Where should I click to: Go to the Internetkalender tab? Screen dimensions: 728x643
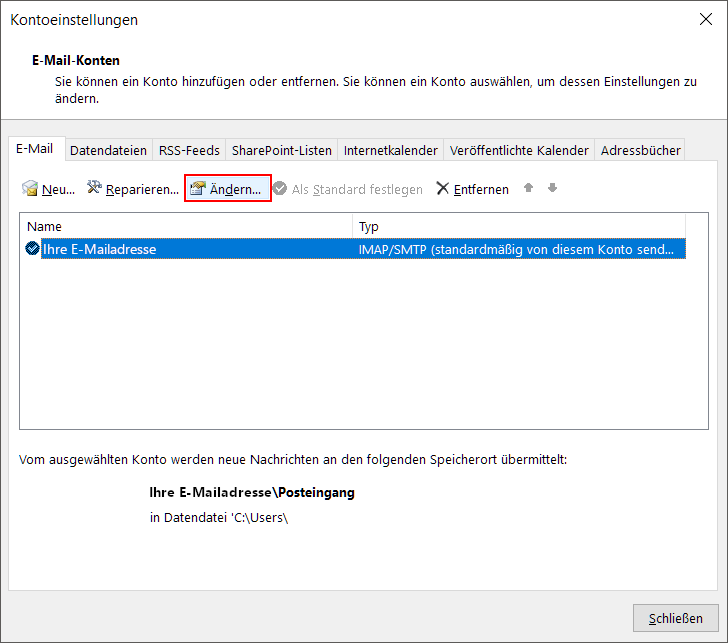390,150
